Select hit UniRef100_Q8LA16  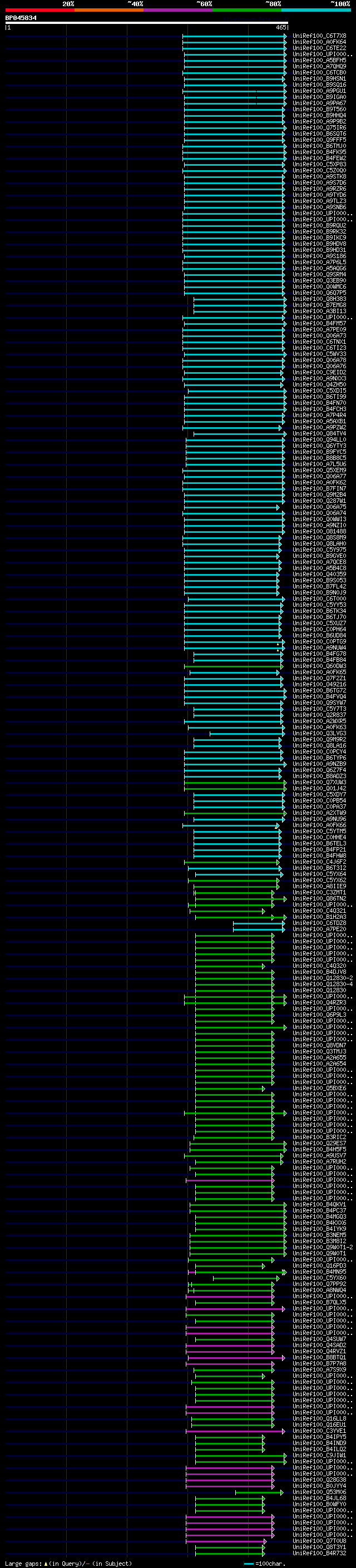319,746
